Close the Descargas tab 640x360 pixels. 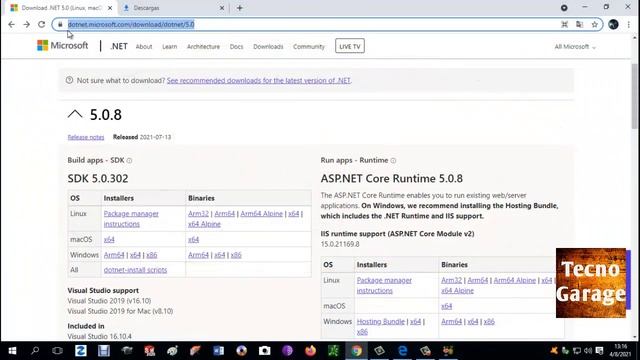click(x=222, y=8)
